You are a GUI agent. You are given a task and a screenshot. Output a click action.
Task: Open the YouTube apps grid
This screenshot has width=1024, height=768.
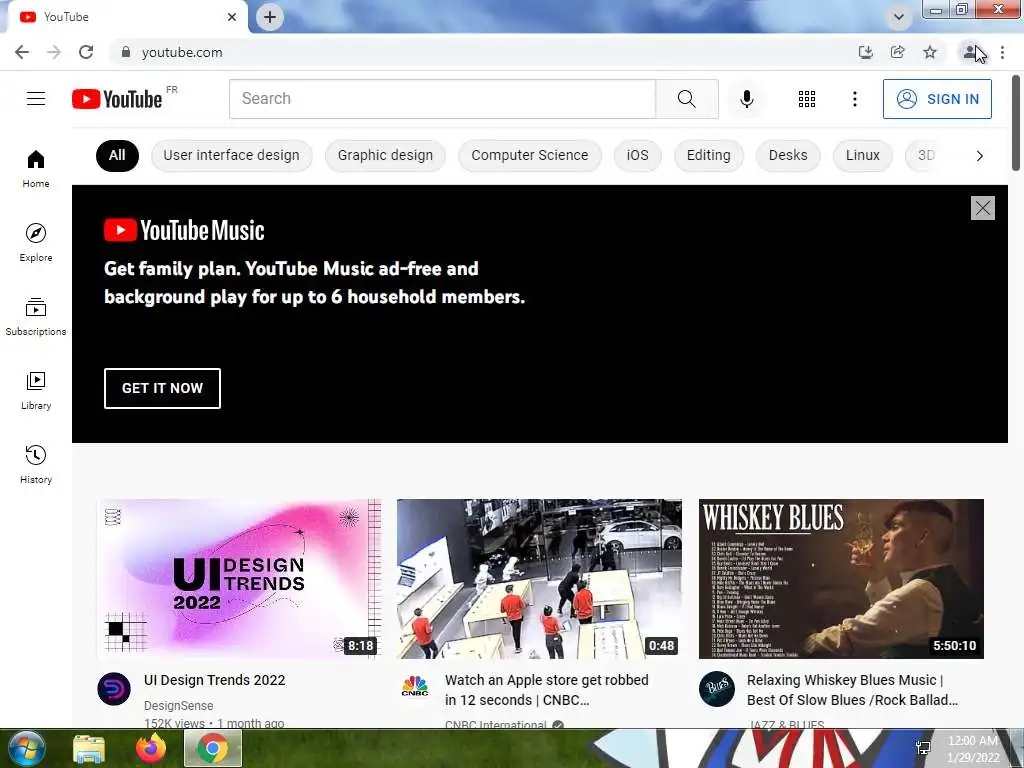tap(807, 99)
